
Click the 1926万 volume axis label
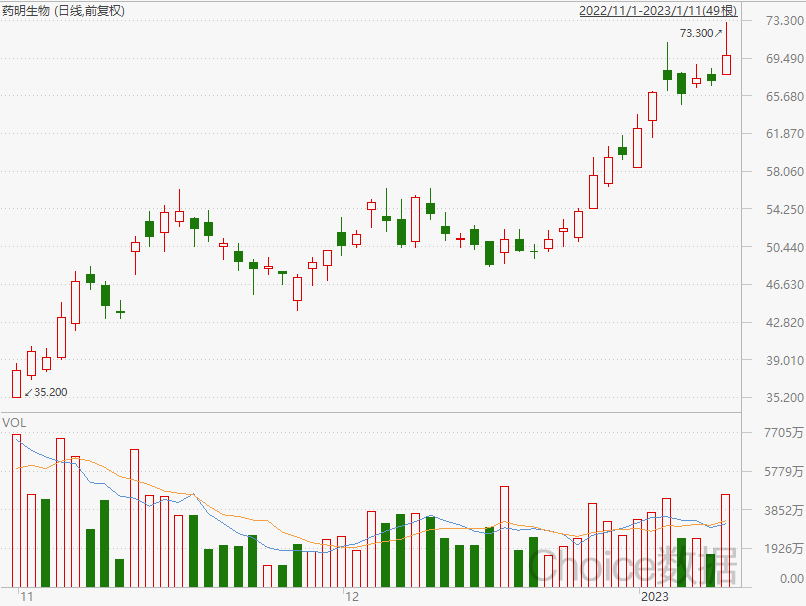[784, 548]
